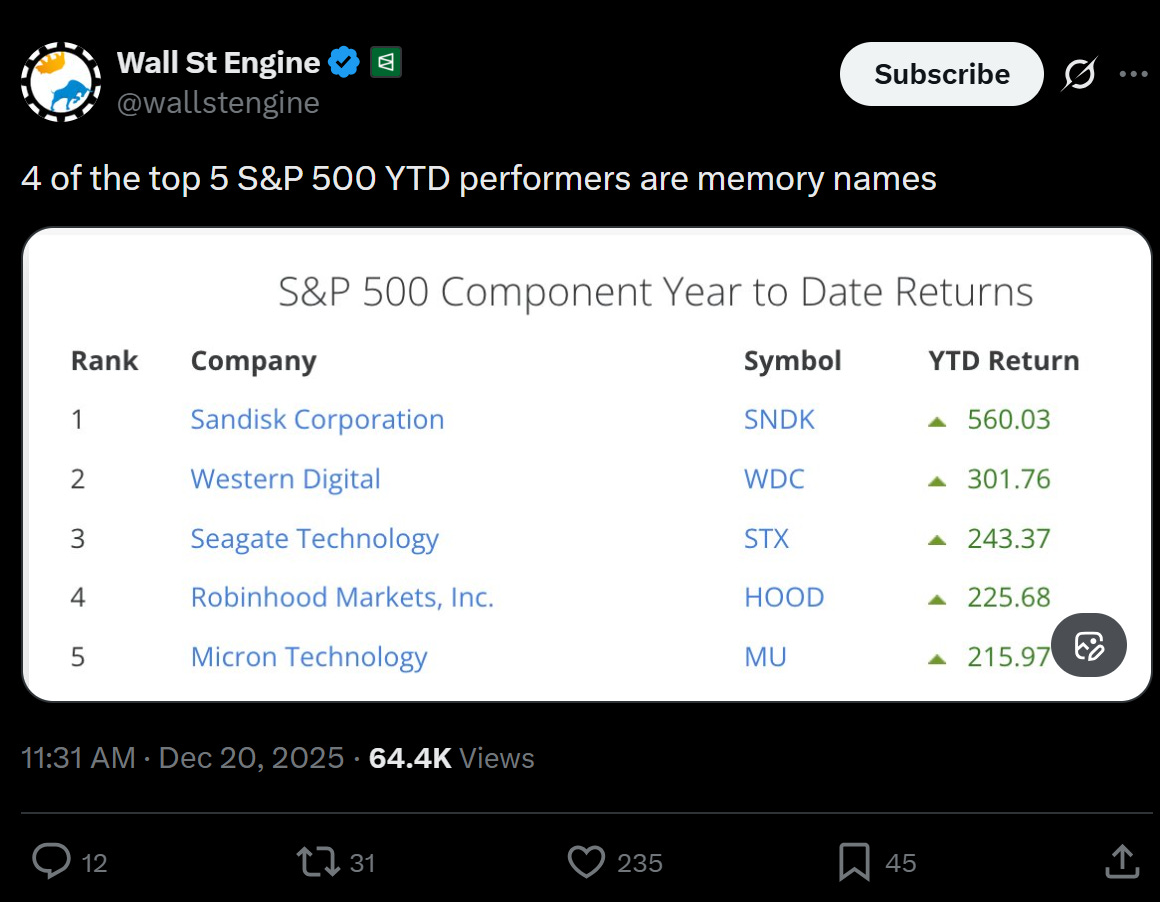Click the blue verified badge
Viewport: 1160px width, 902px height.
(x=345, y=63)
